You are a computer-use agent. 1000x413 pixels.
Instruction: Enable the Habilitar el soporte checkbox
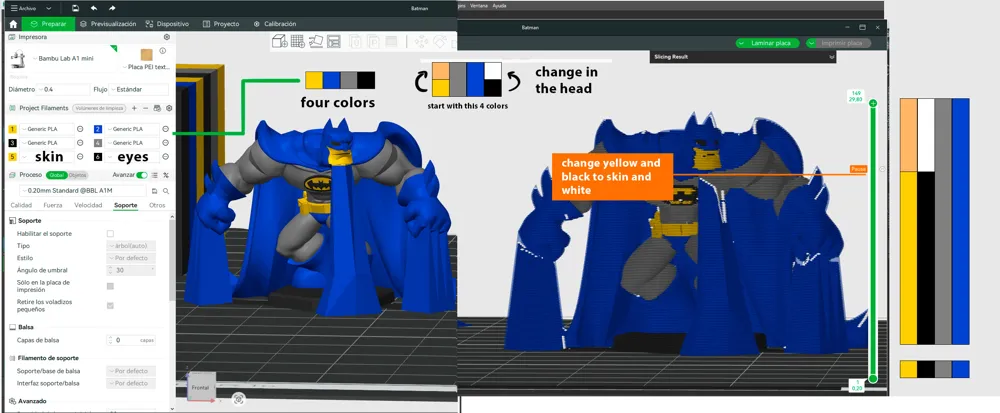(110, 234)
